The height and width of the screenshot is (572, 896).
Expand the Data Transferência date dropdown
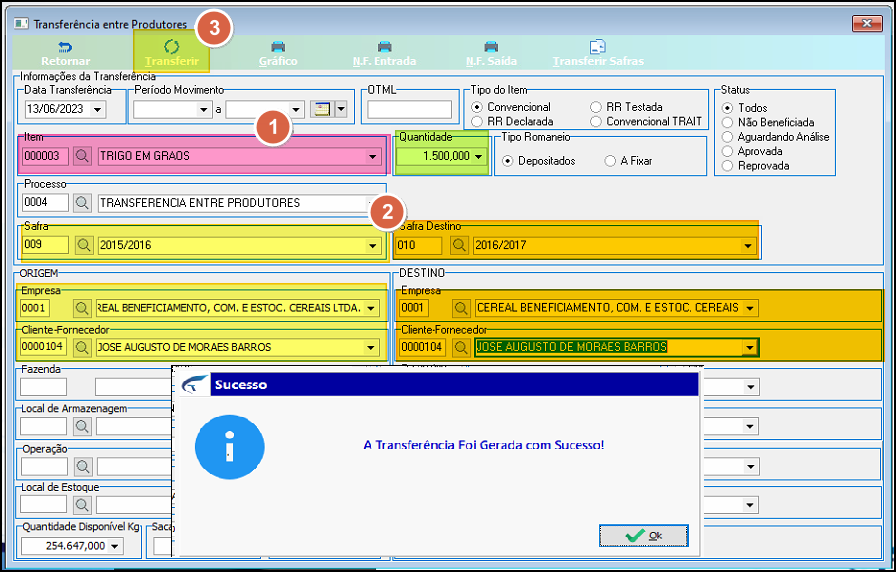[97, 109]
